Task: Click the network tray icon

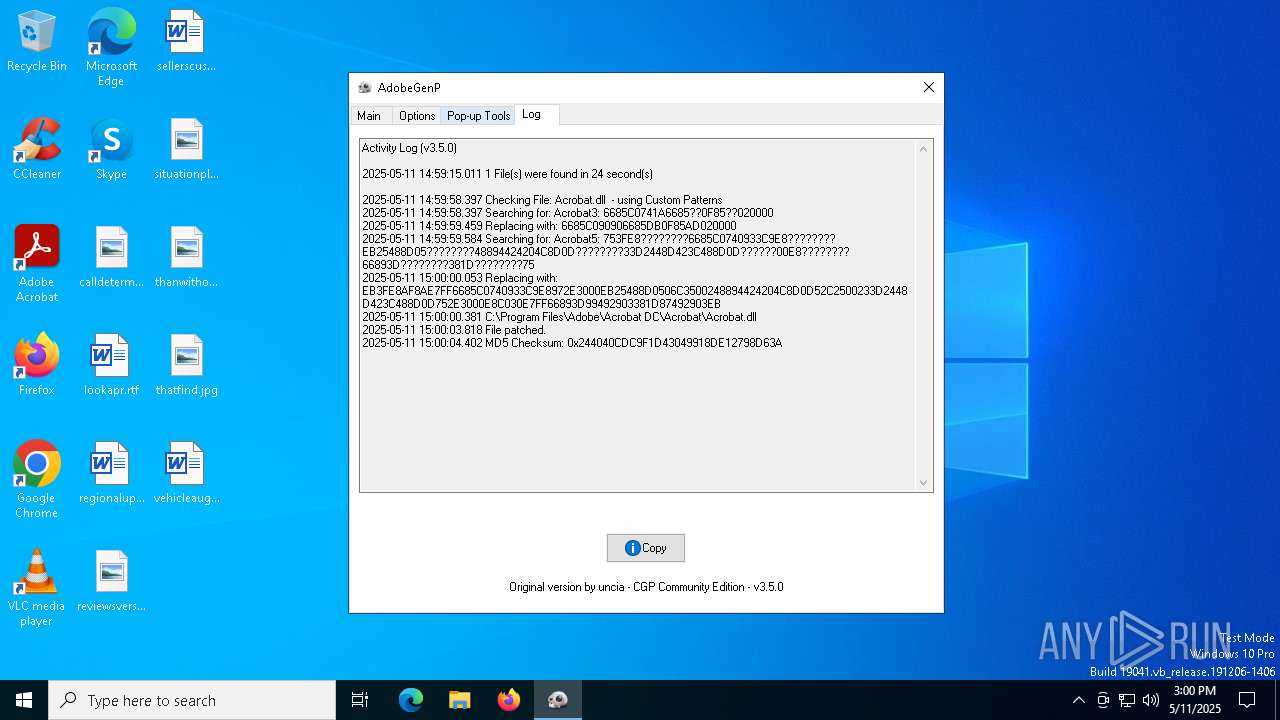Action: coord(1127,700)
